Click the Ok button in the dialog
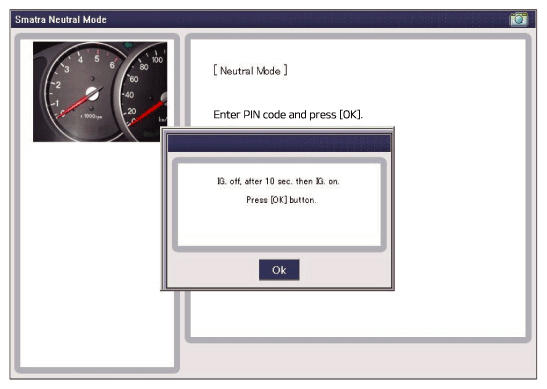Image resolution: width=547 pixels, height=389 pixels. [x=279, y=270]
